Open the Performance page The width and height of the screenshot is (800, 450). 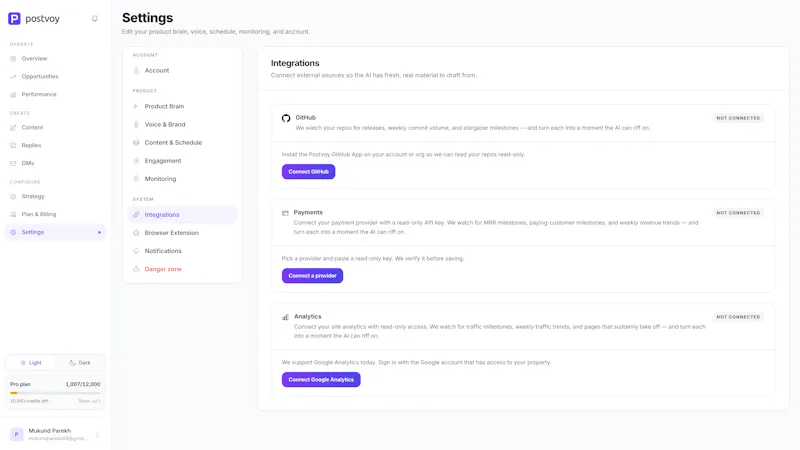(55, 94)
